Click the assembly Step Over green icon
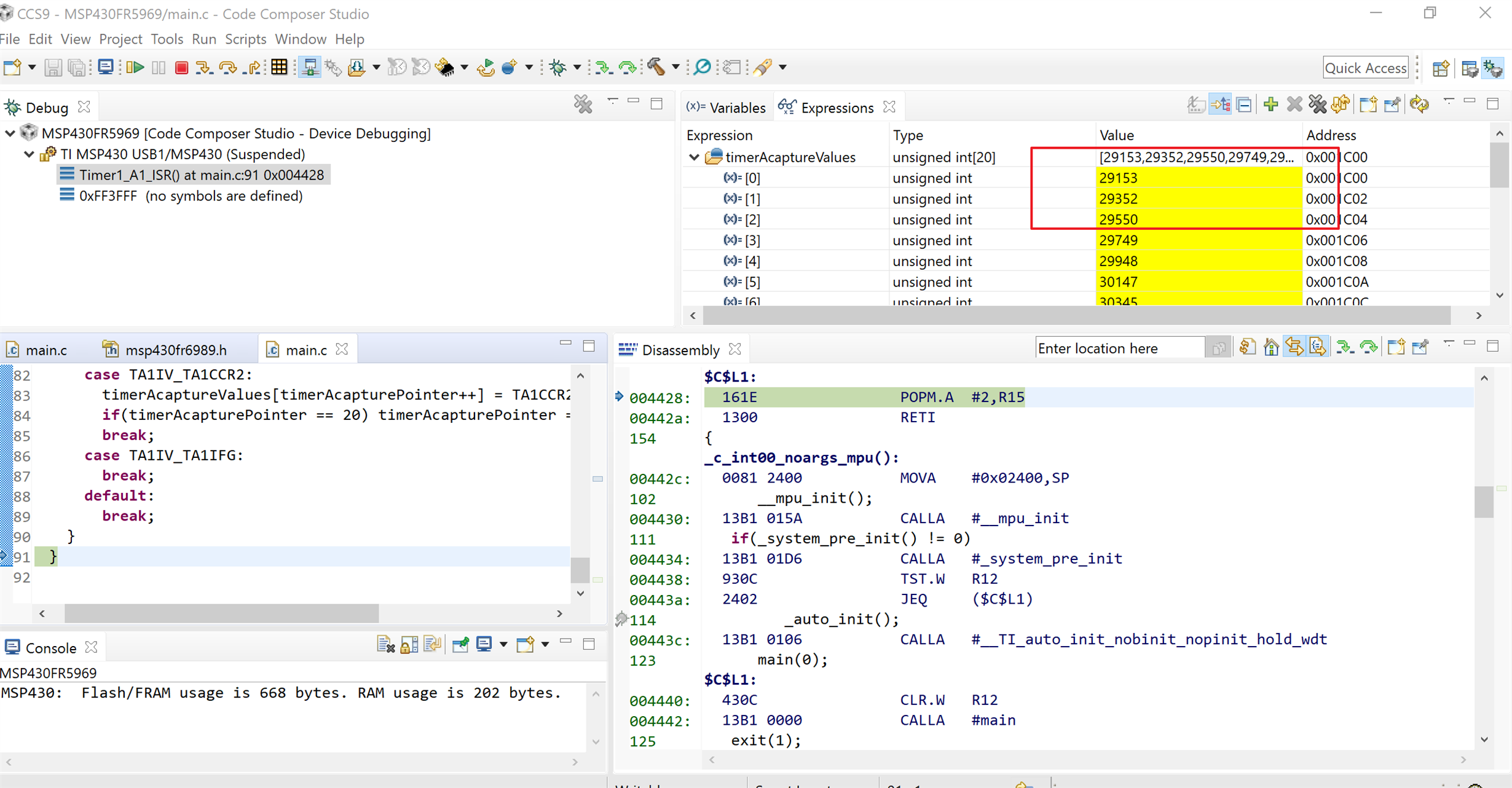The image size is (1512, 788). 627,67
